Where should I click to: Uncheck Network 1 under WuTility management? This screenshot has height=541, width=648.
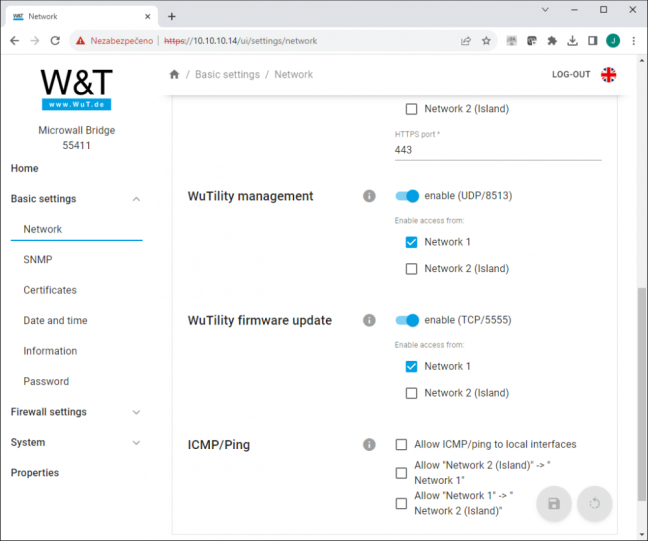pos(411,242)
